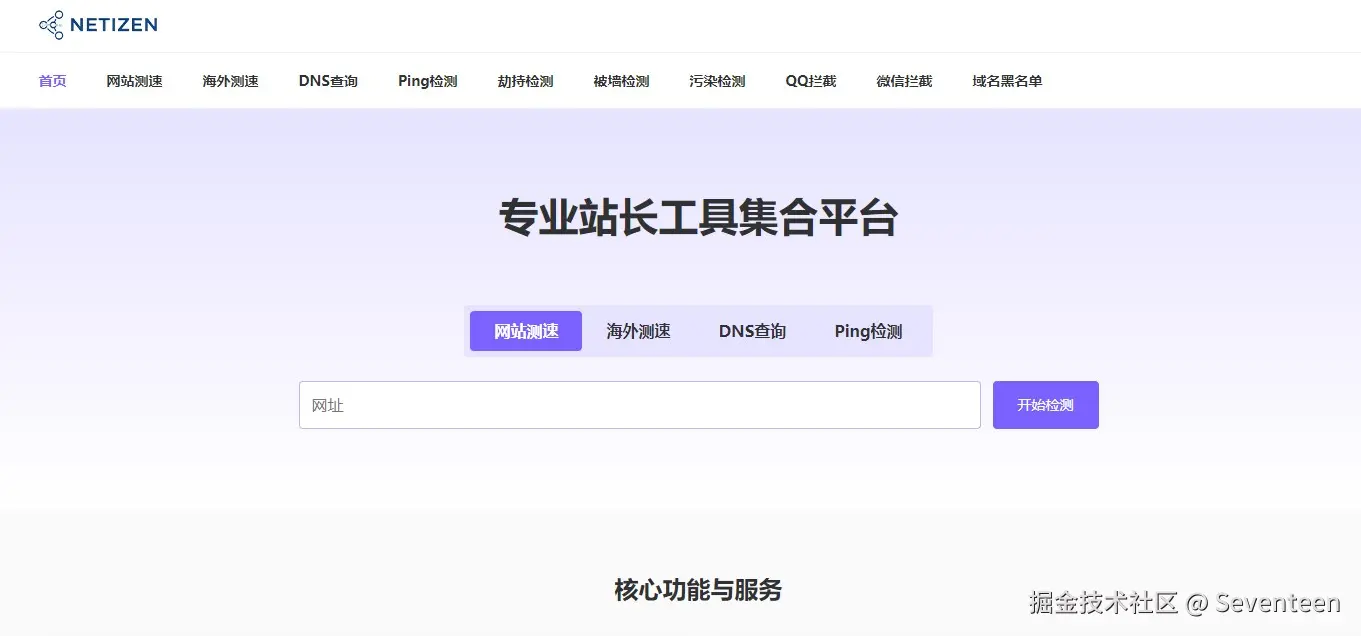Switch to the 海外测速 tab above the input

(638, 331)
